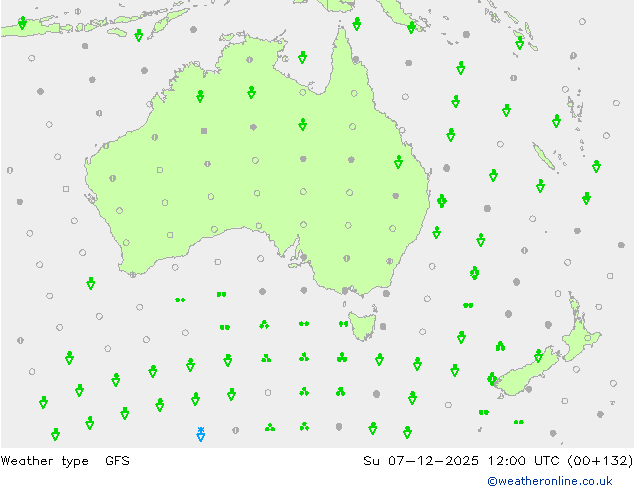634x490 pixels.
Task: Click the 'Su 07-12-2025 12:00 UTC' timestamp
Action: [461, 461]
